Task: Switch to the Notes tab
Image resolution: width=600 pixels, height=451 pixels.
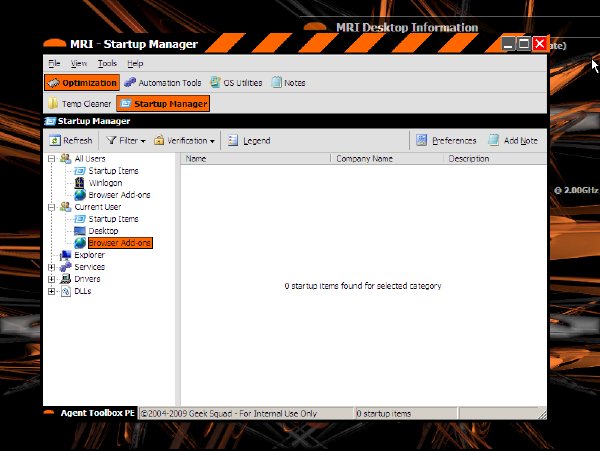Action: [289, 83]
